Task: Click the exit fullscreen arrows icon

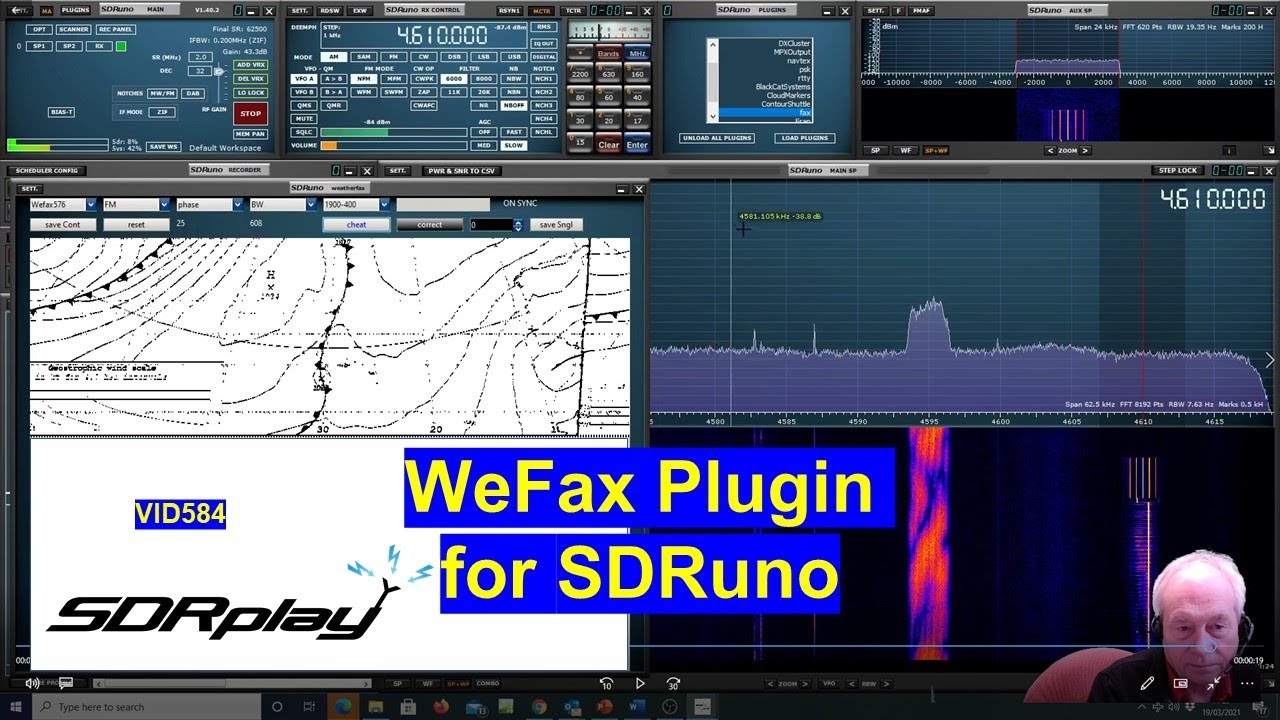Action: [1214, 684]
